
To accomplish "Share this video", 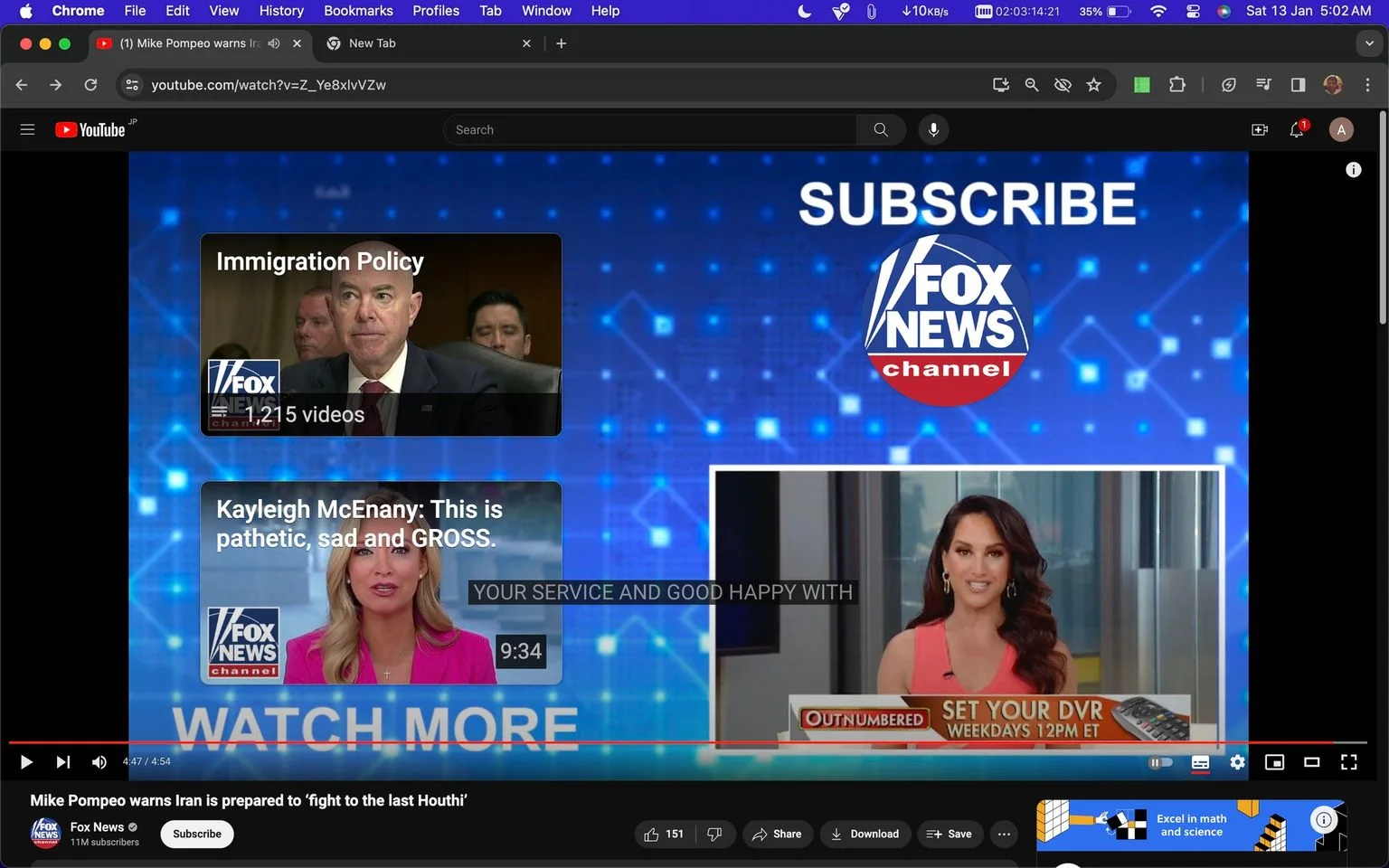I will click(777, 834).
